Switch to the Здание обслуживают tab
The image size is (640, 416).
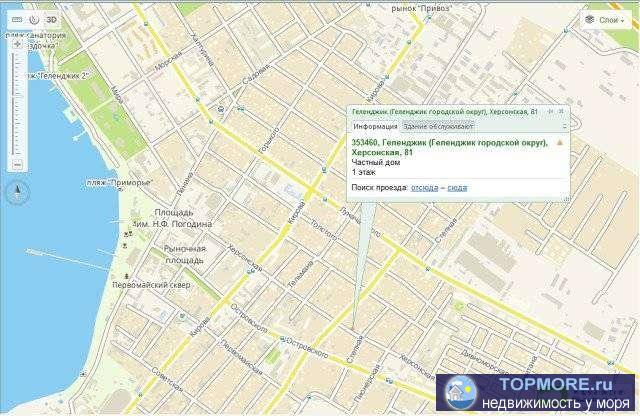pyautogui.click(x=438, y=127)
